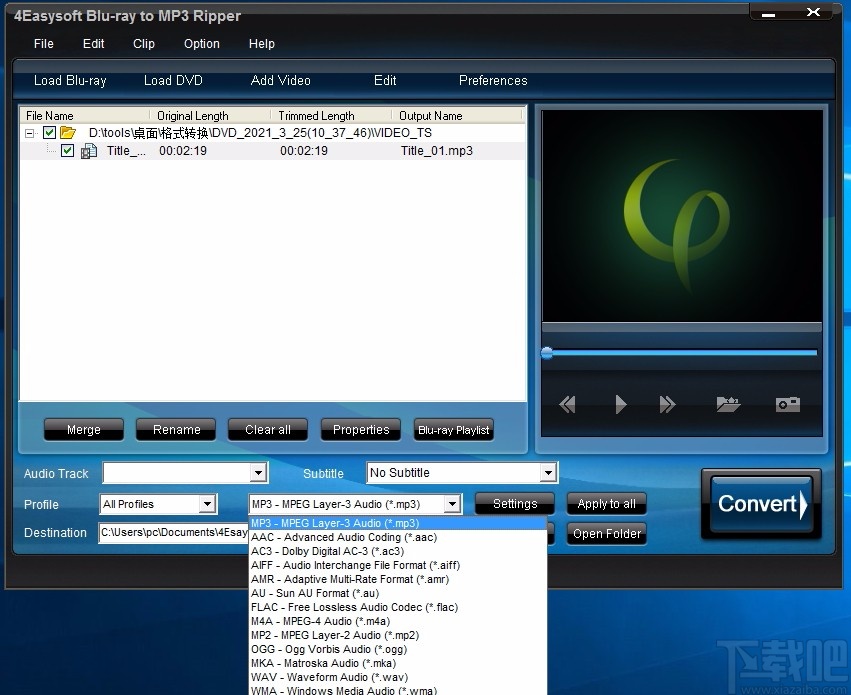This screenshot has height=695, width=851.
Task: Click the rewind playback icon
Action: (566, 404)
